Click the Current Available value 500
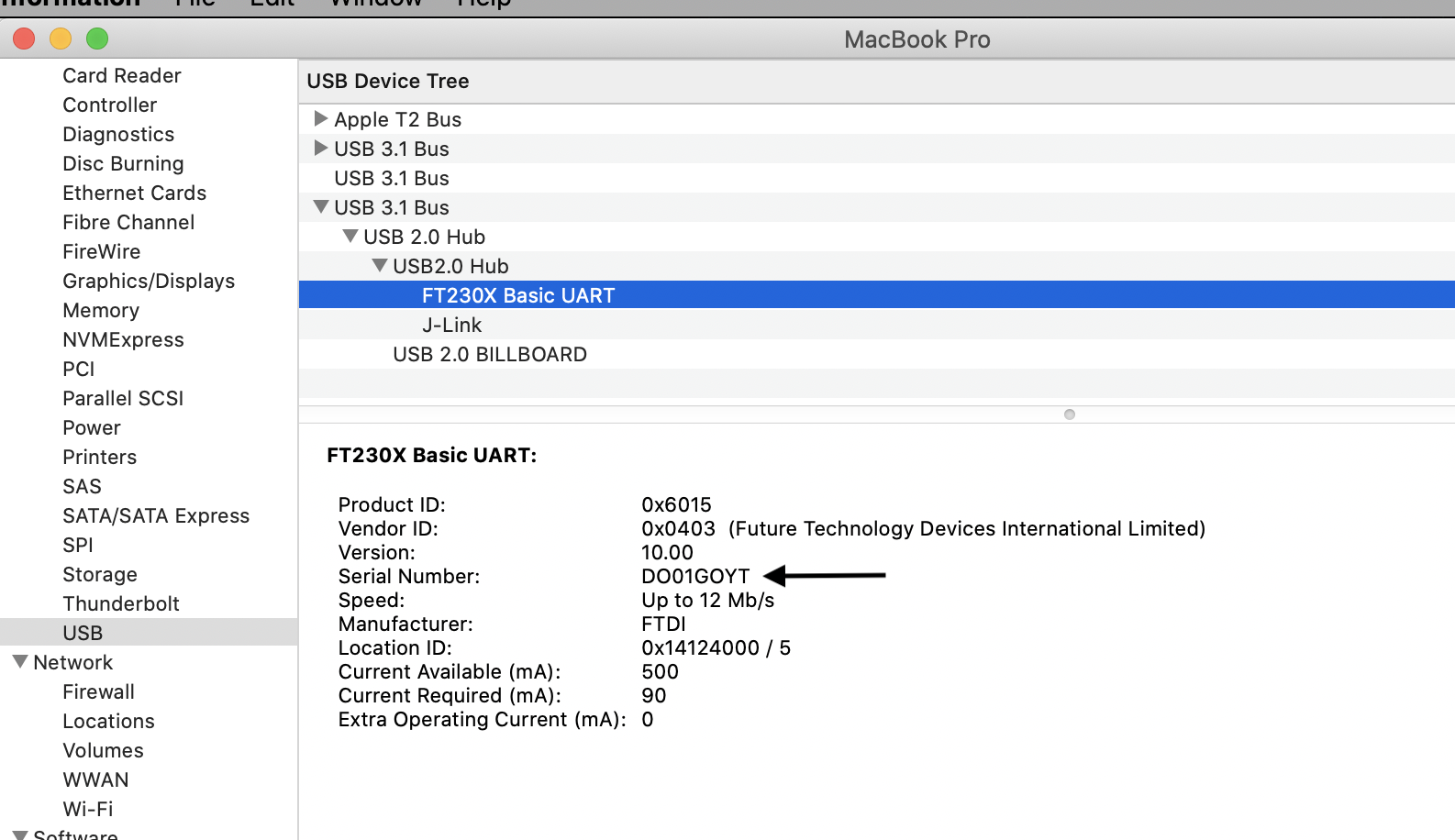This screenshot has width=1455, height=840. (661, 671)
